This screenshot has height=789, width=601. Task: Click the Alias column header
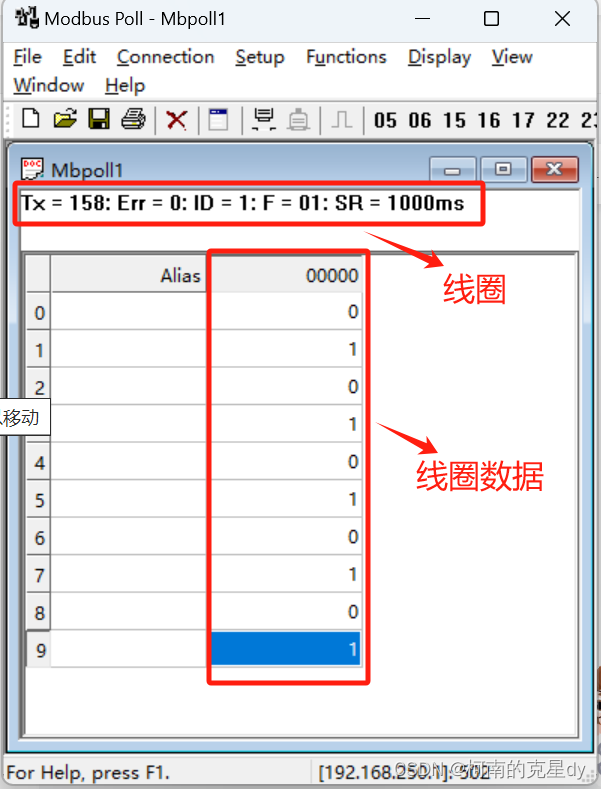tap(129, 275)
